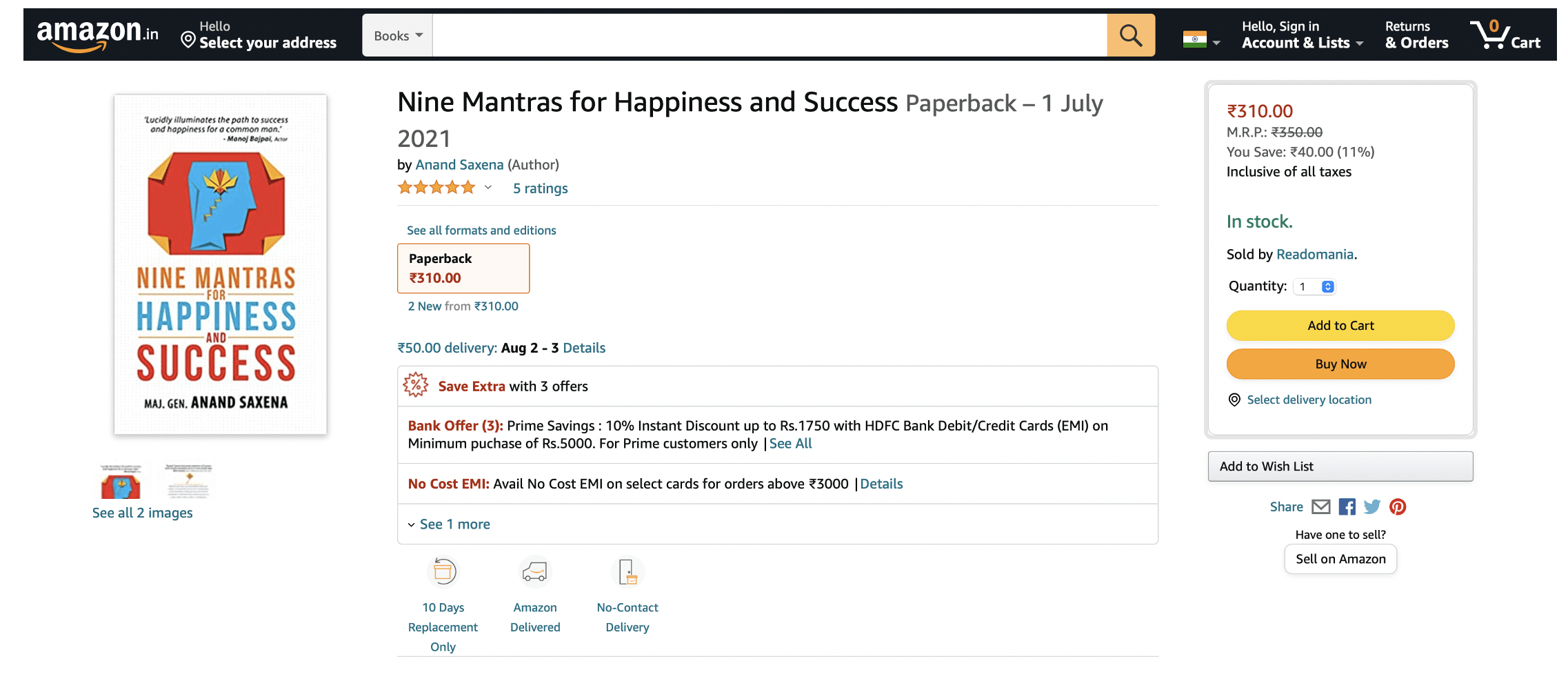This screenshot has width=1568, height=679.
Task: Click the No-Contact Delivery icon
Action: (x=627, y=571)
